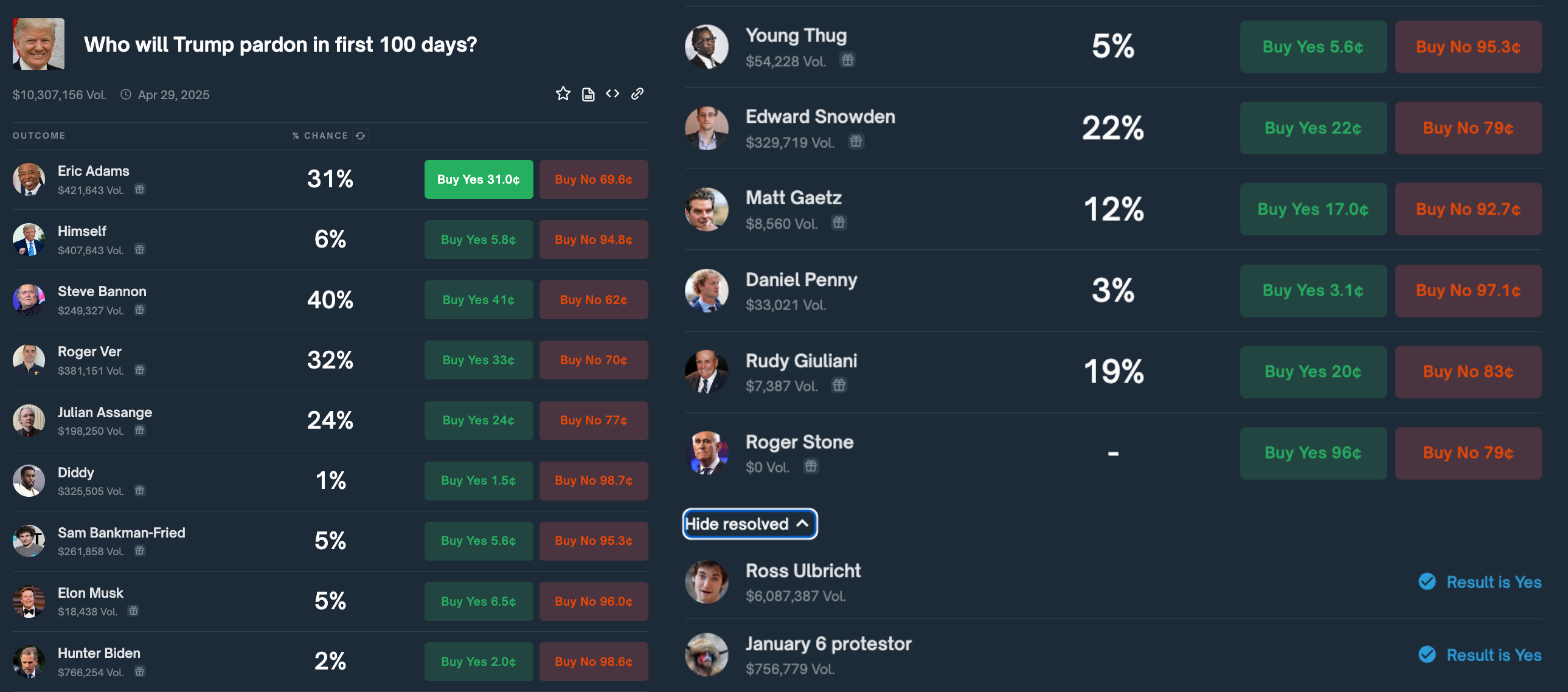Buy Yes on Eric Adams at 31.0¢
The image size is (1568, 692).
(479, 179)
